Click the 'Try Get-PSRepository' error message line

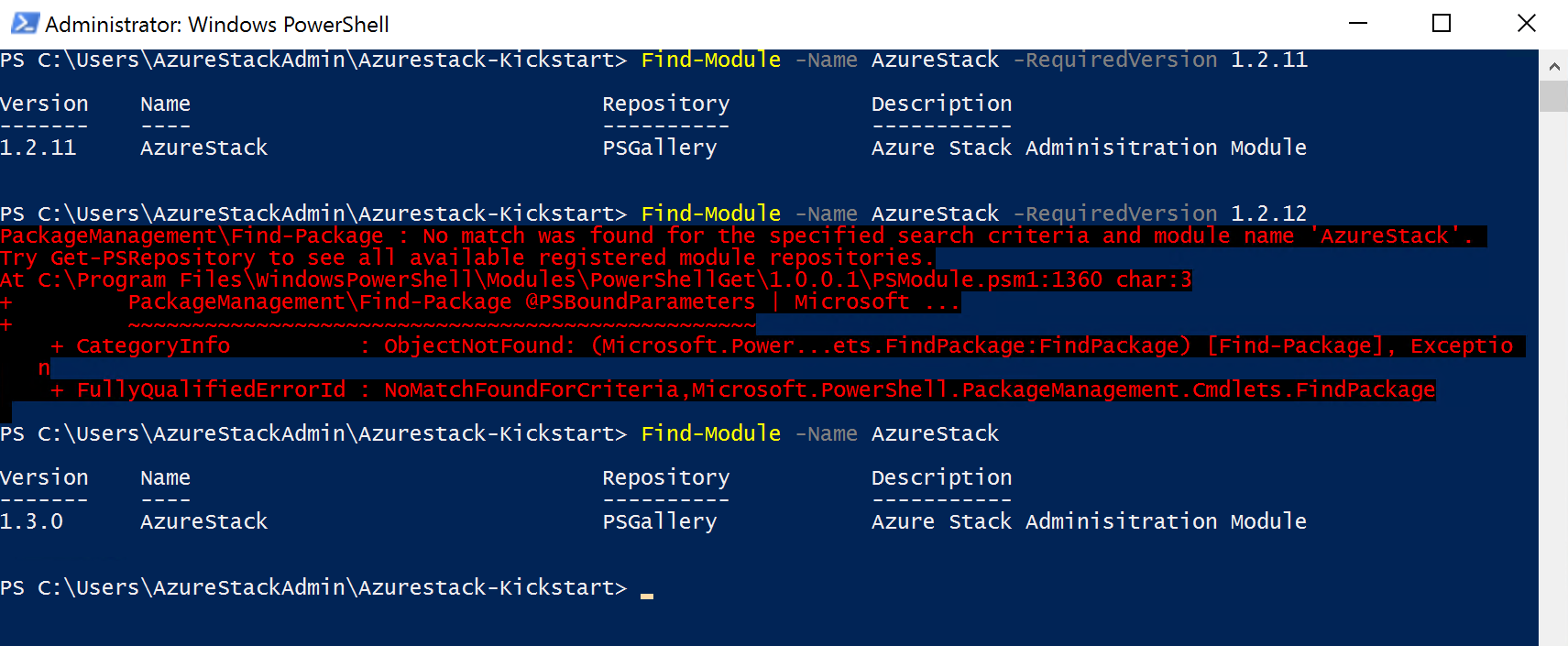tap(467, 258)
